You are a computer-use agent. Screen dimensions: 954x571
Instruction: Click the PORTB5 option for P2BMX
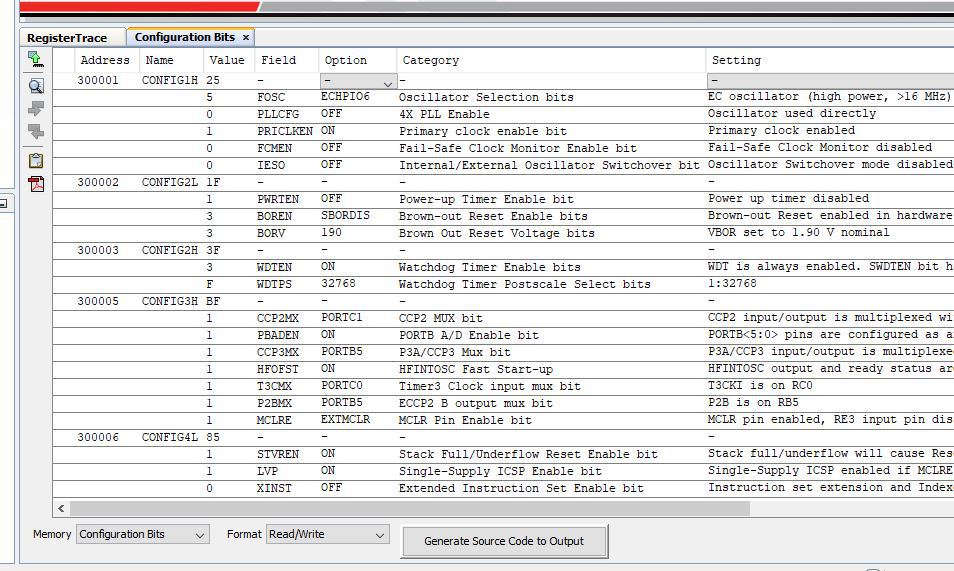coord(341,403)
